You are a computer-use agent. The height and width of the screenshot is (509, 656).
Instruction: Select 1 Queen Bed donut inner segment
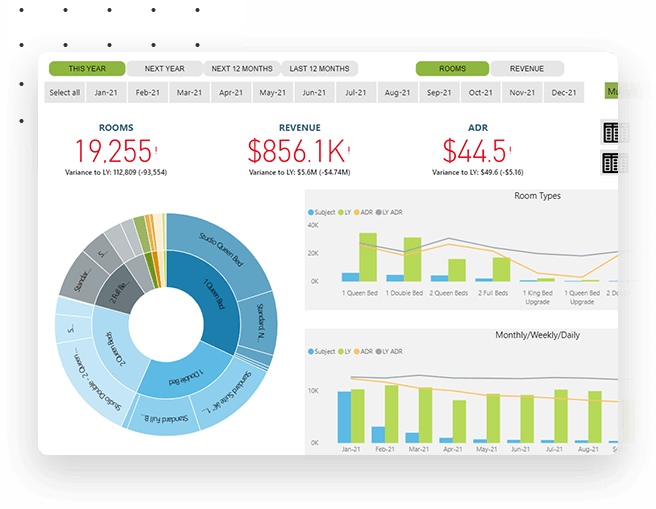[218, 297]
